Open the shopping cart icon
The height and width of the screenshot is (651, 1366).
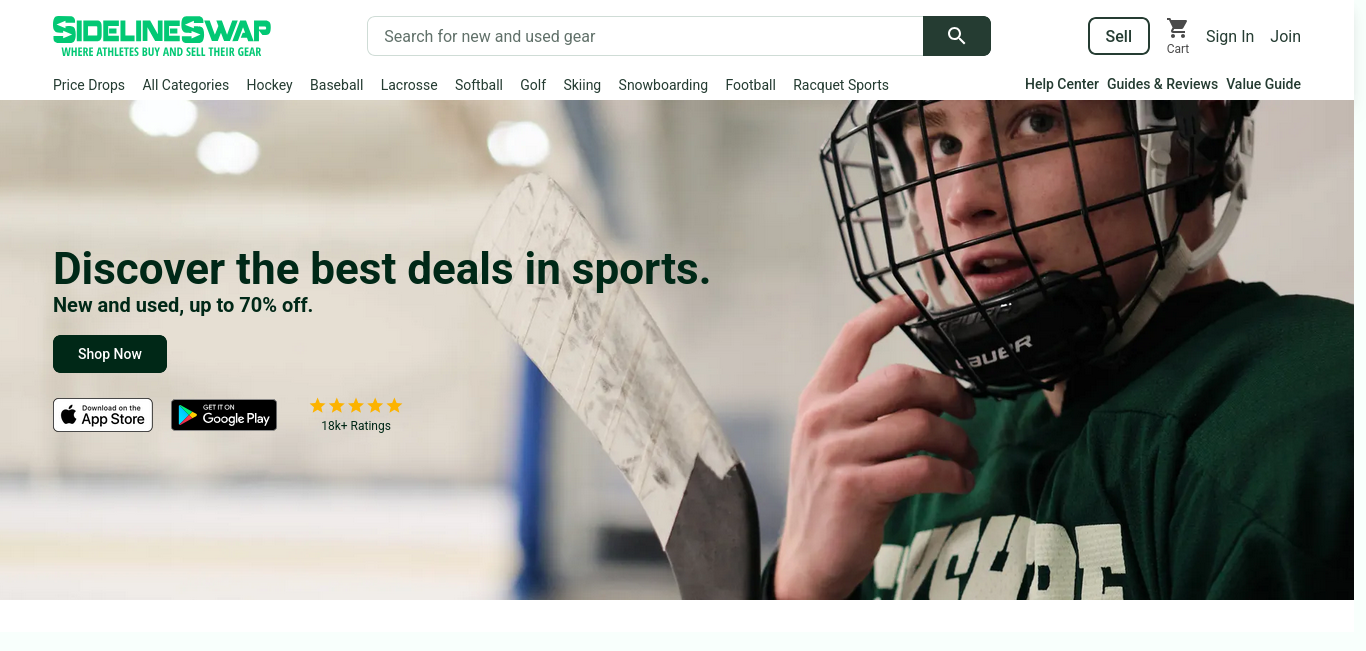pos(1178,29)
